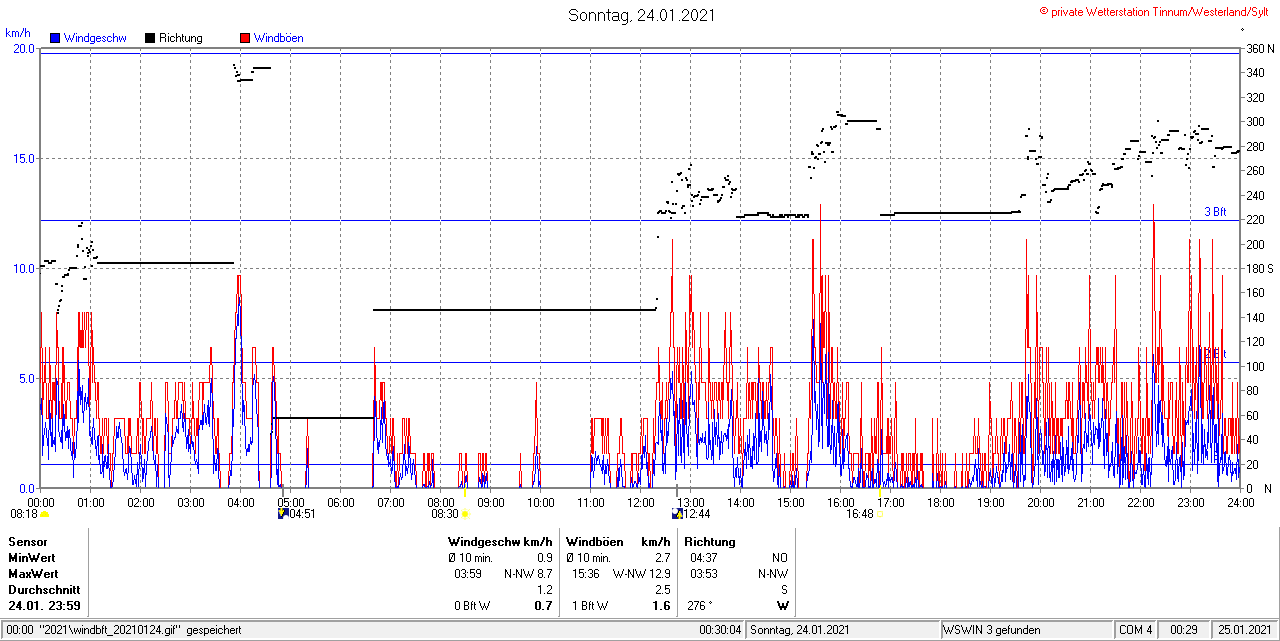
Task: Click the 15.0 value on the left axis
Action: pyautogui.click(x=23, y=158)
